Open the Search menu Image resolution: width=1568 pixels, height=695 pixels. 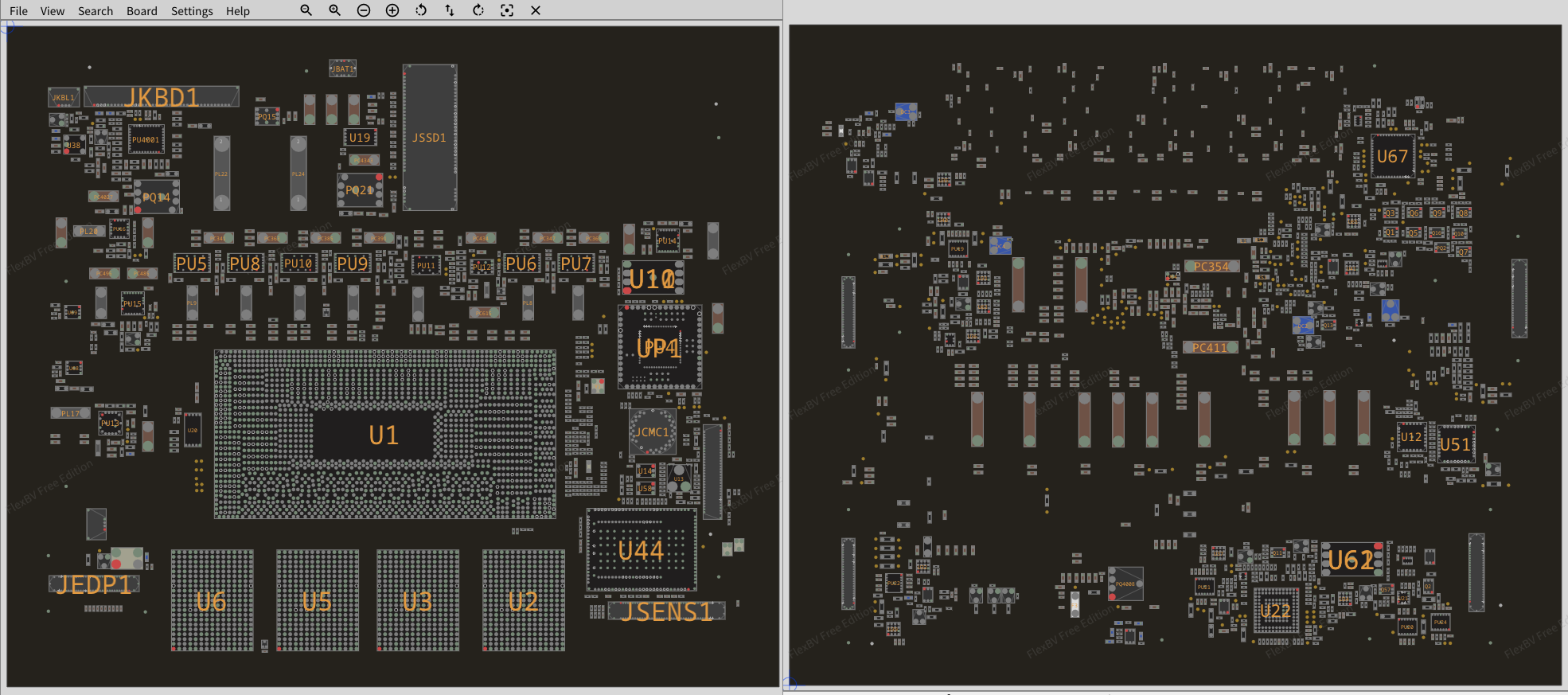pyautogui.click(x=96, y=11)
